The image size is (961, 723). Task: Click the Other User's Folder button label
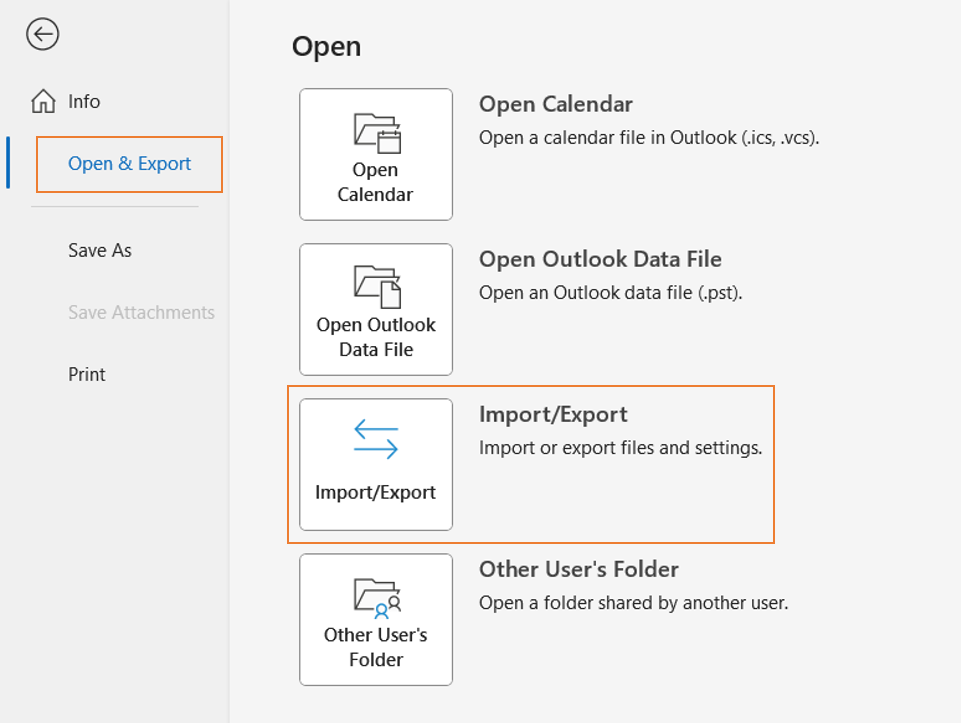(376, 647)
